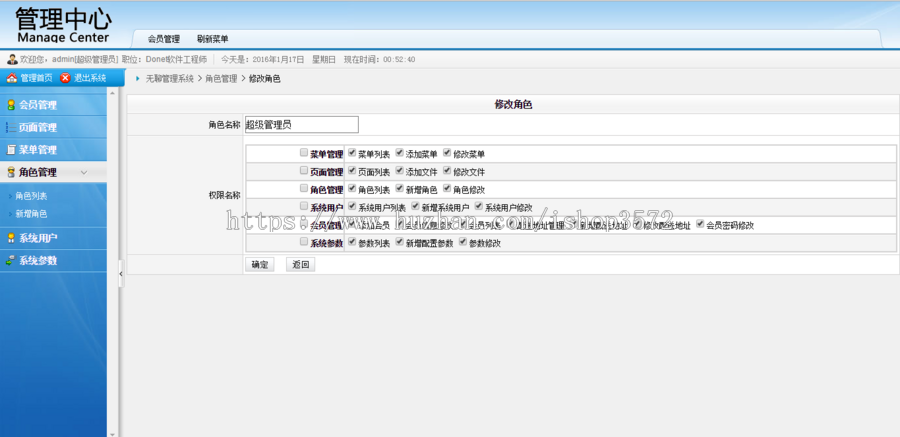This screenshot has width=900, height=437.
Task: Uncheck the 新增系统用户 permission
Action: coord(416,206)
